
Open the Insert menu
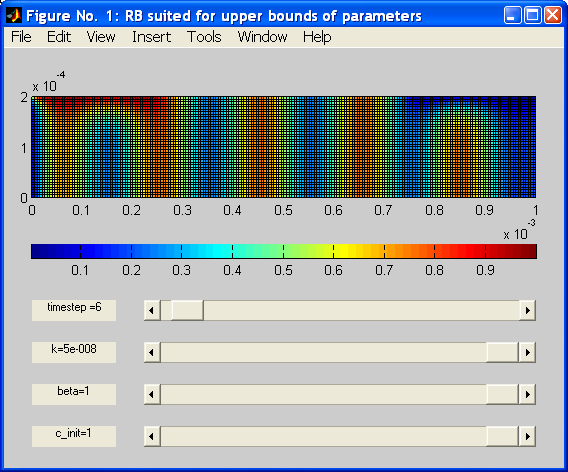(x=151, y=37)
